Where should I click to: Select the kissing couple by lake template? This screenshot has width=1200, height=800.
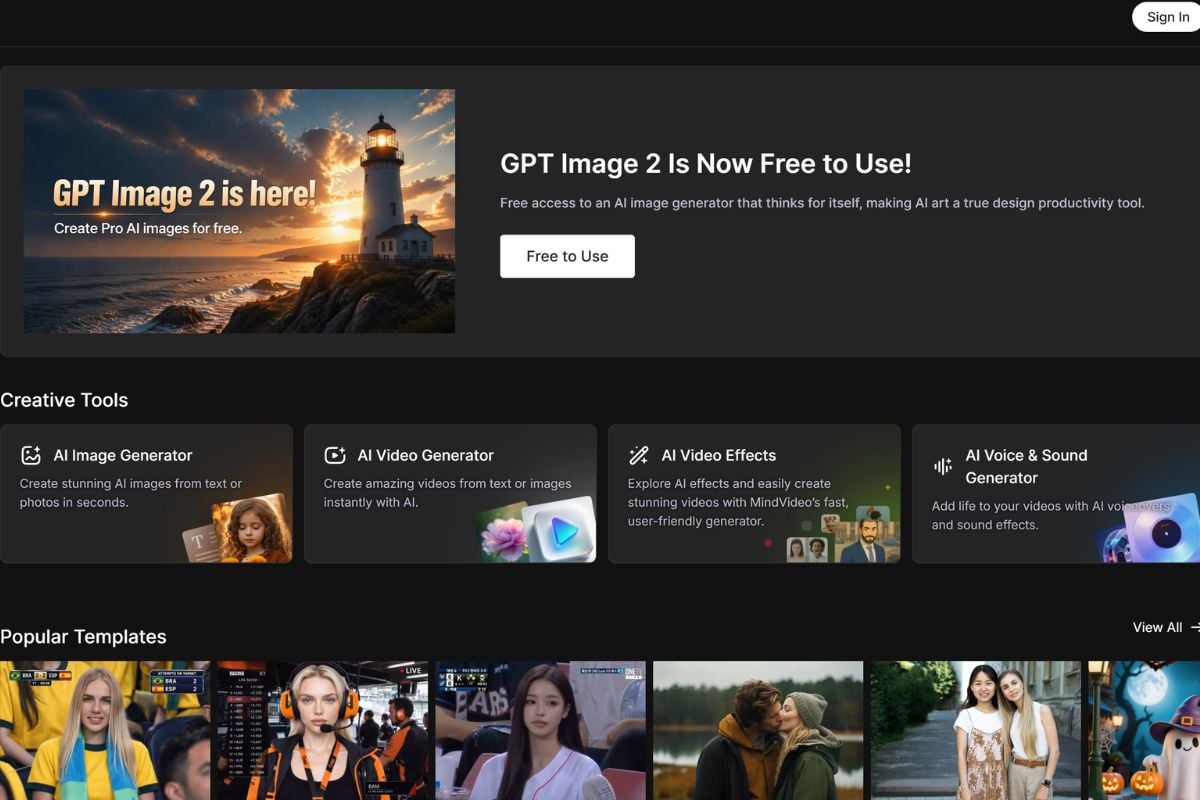758,730
